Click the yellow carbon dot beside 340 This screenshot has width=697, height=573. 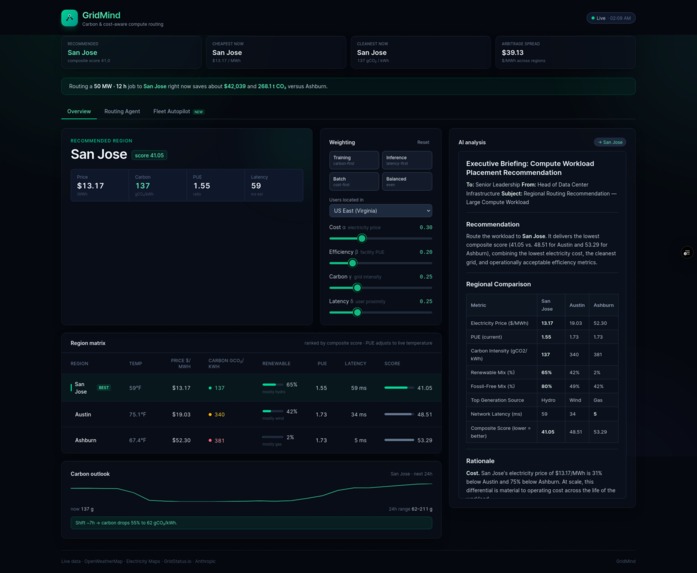pyautogui.click(x=210, y=415)
